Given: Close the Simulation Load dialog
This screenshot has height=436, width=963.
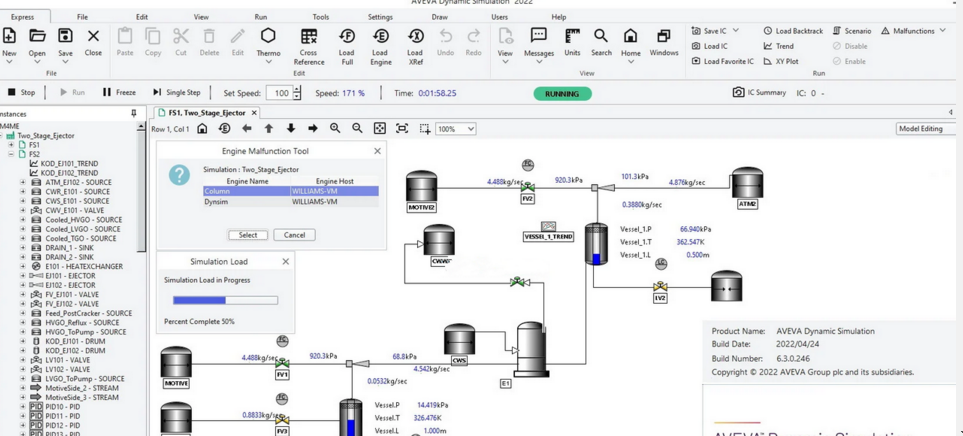Looking at the screenshot, I should 286,262.
